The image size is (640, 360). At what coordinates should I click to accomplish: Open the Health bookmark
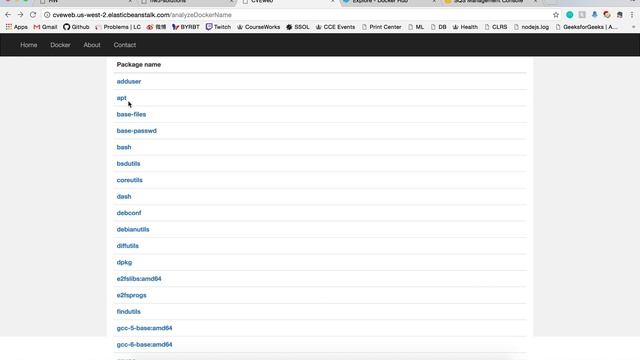[465, 27]
